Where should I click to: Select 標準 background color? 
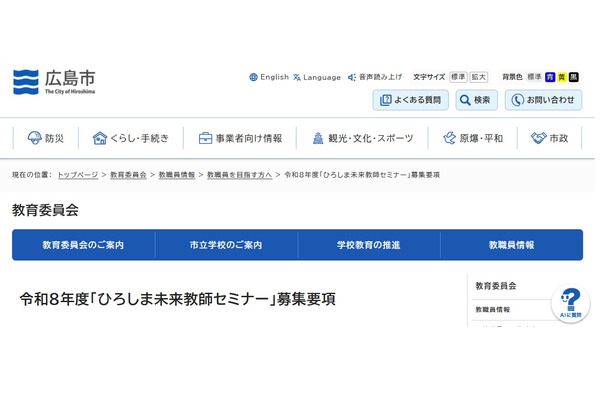pyautogui.click(x=534, y=77)
